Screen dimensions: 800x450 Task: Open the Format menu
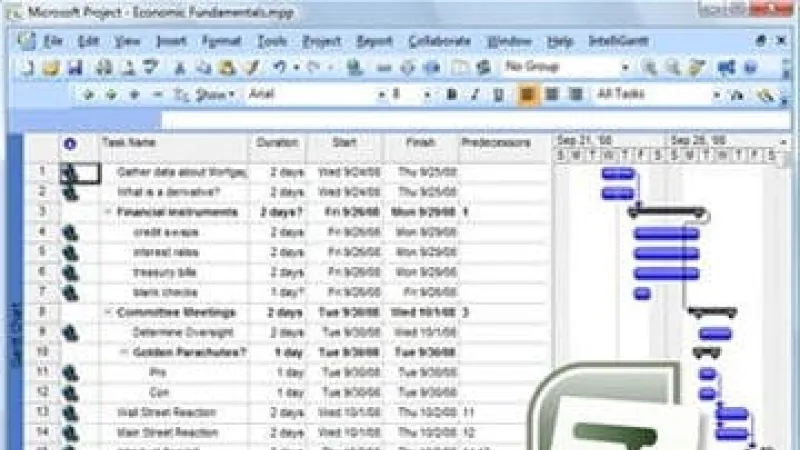[x=221, y=41]
